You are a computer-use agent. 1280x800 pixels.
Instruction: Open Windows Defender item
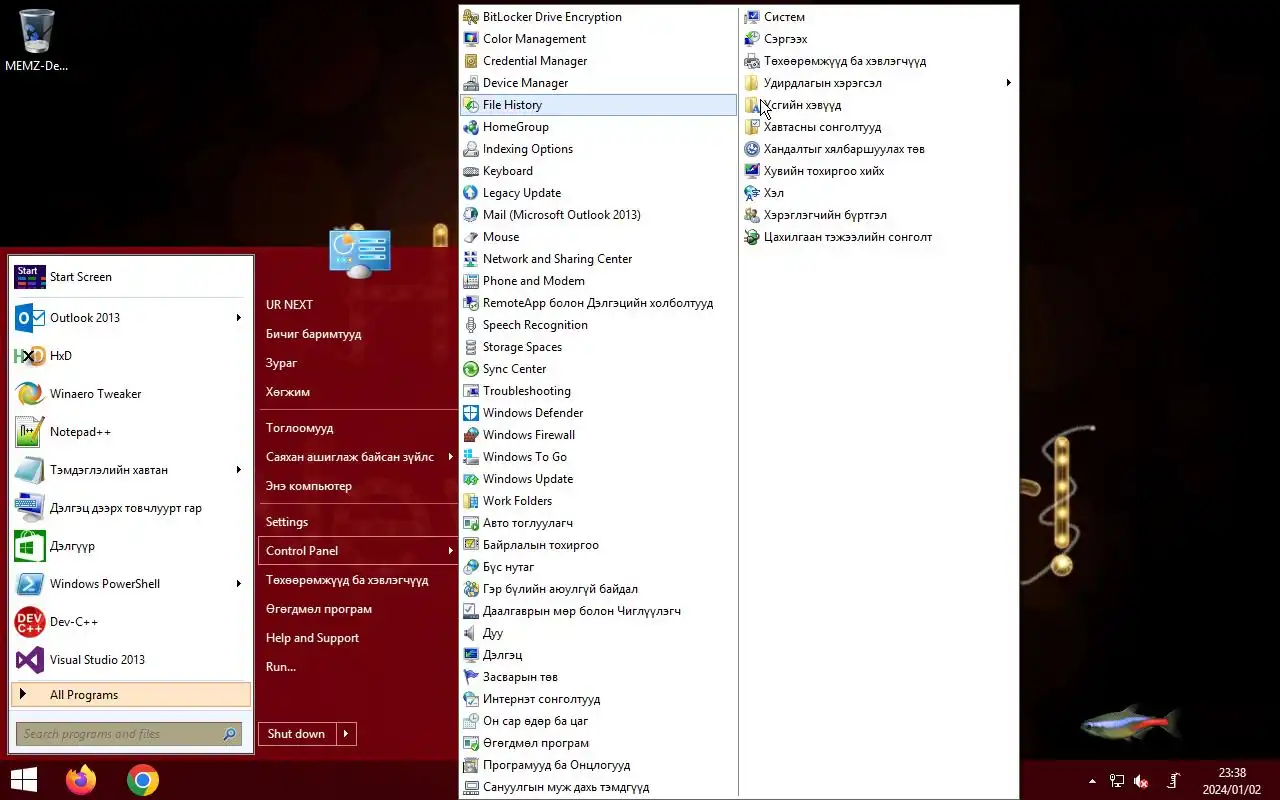click(598, 413)
